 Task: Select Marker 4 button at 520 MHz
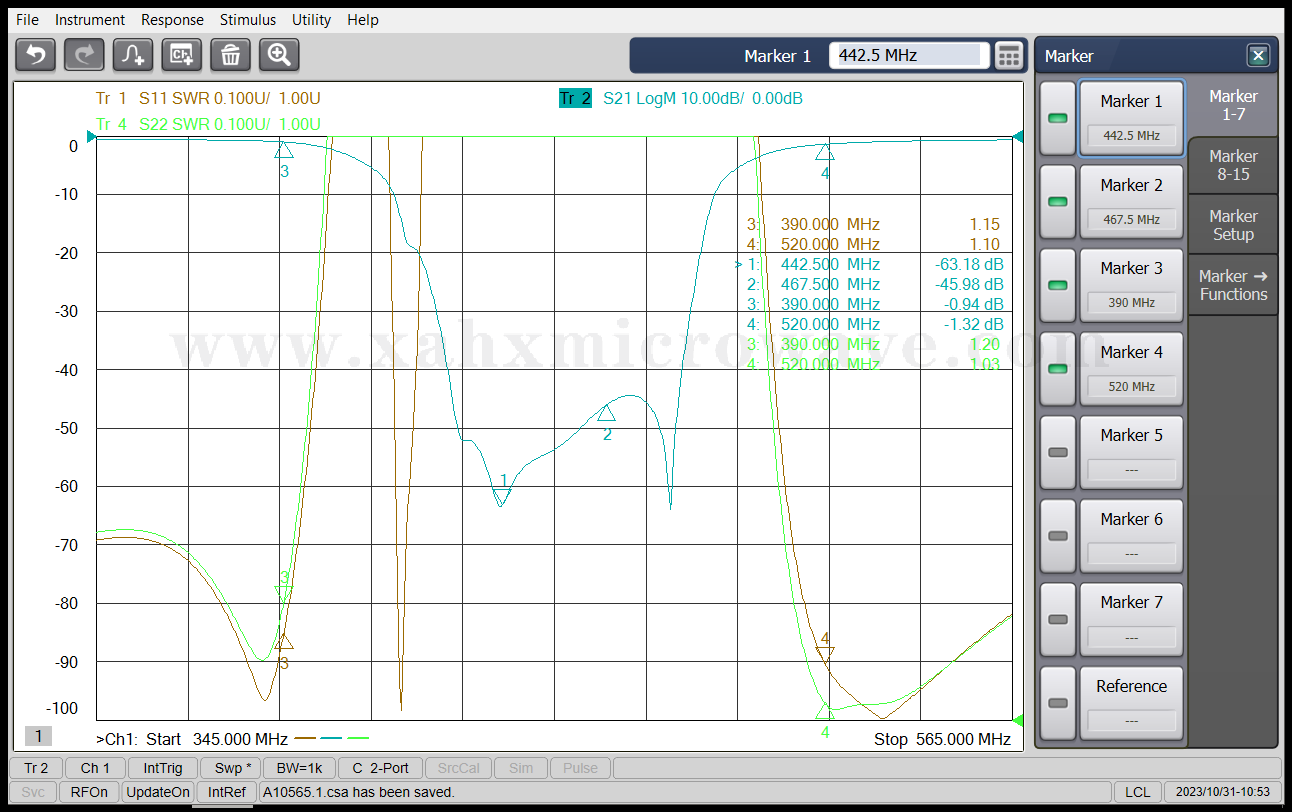[1131, 369]
